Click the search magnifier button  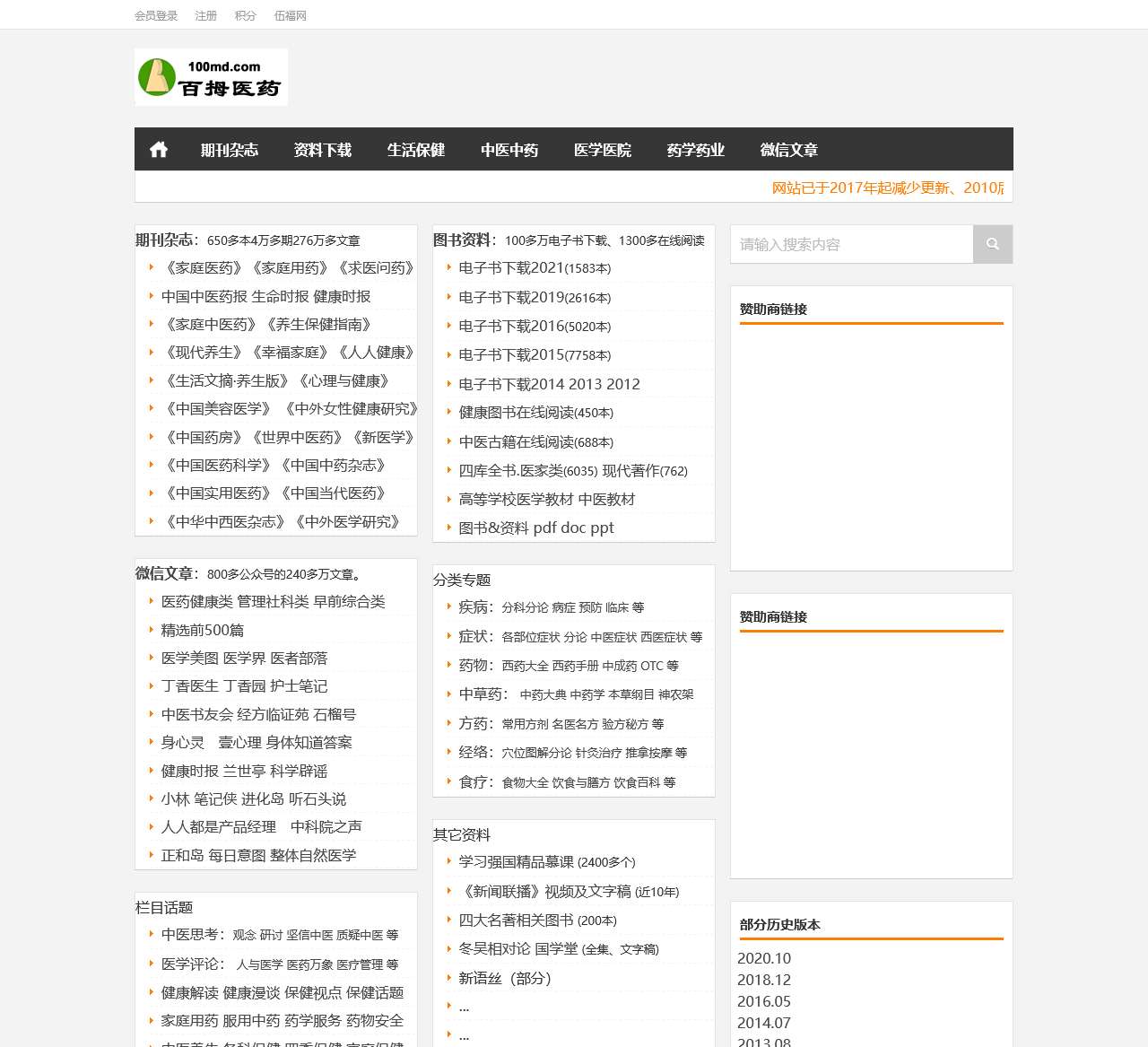tap(992, 244)
